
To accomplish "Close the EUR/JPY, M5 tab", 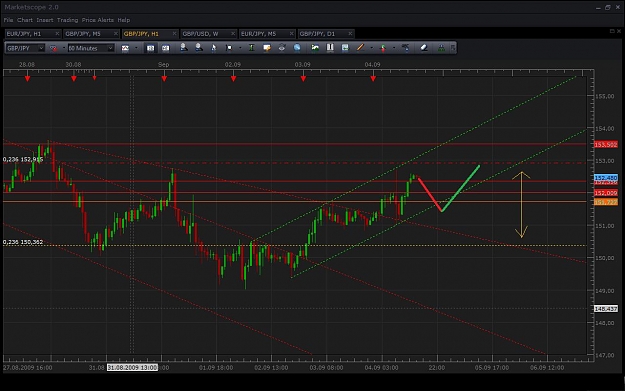I will (291, 34).
